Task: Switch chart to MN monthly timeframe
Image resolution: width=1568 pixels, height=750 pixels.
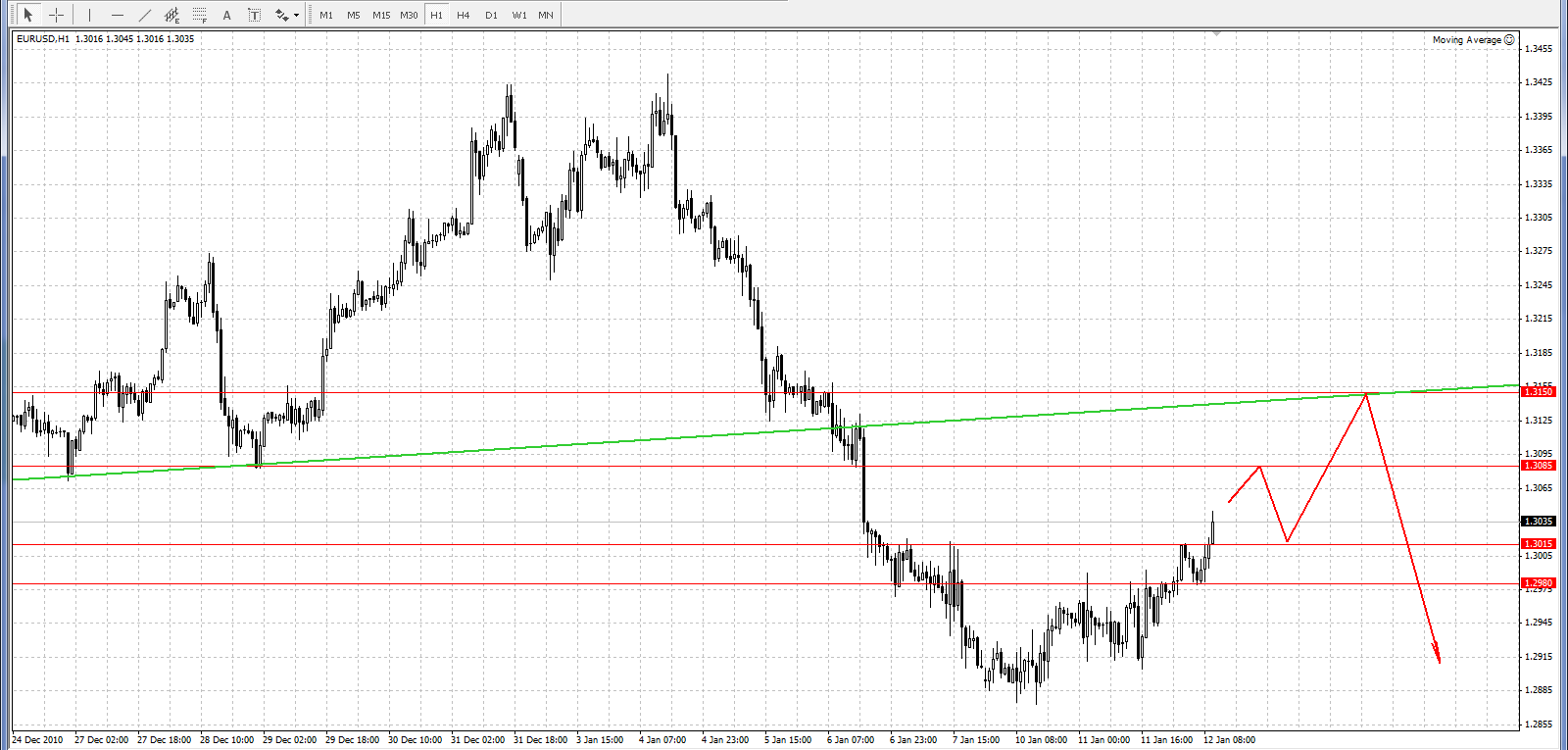Action: tap(546, 15)
